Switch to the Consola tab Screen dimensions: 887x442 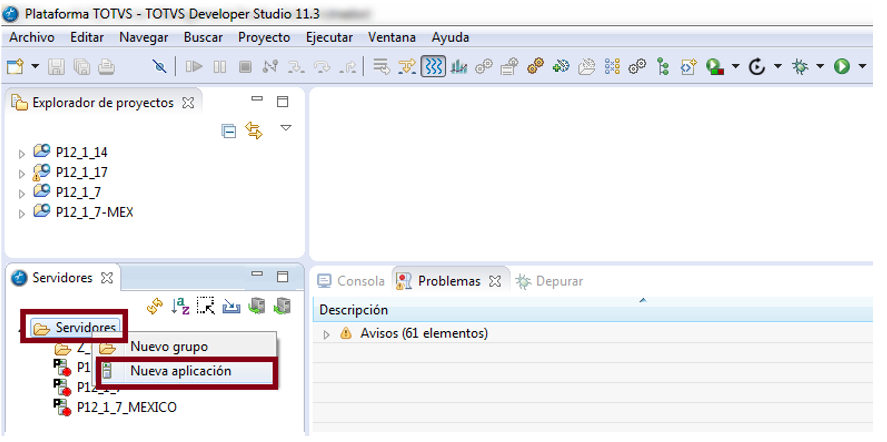pos(351,281)
